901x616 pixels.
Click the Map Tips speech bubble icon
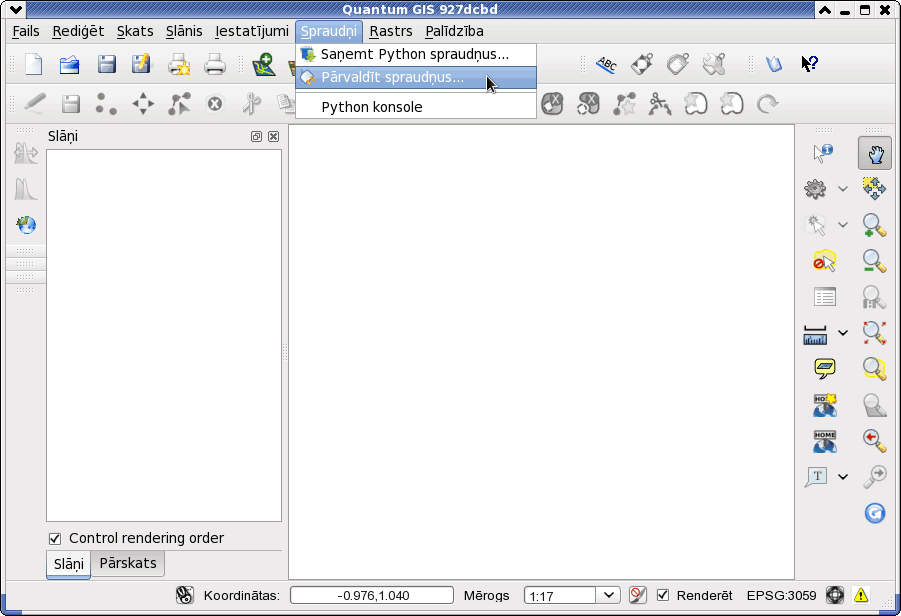[x=825, y=368]
